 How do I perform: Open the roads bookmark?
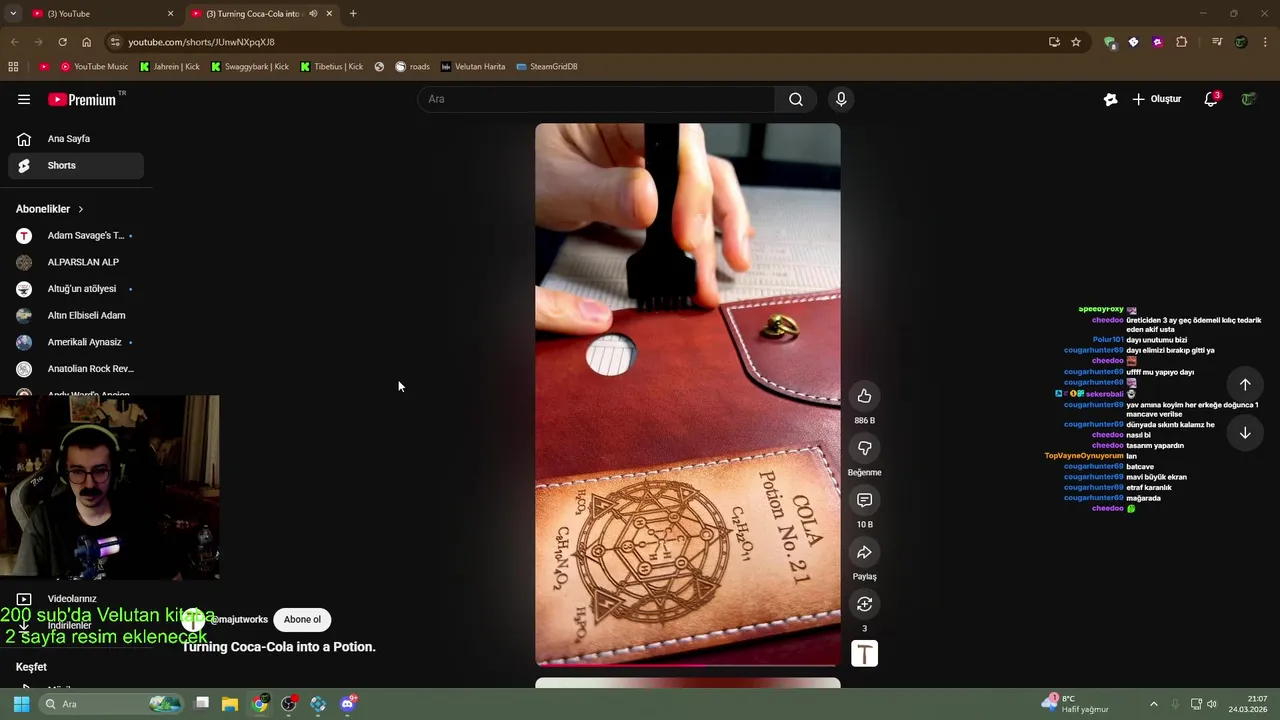point(413,67)
